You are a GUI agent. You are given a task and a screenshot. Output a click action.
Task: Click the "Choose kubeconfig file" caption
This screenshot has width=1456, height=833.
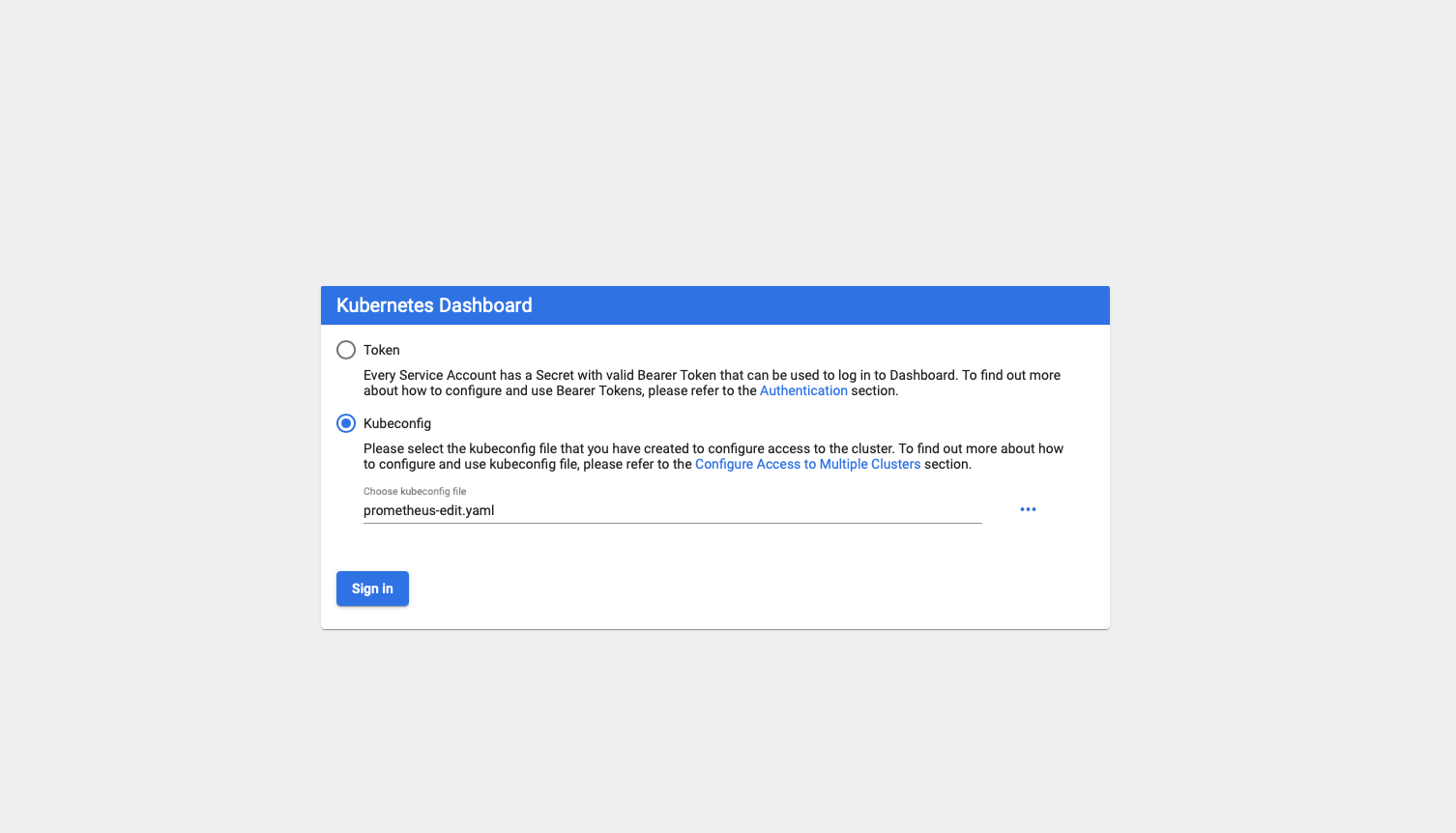point(415,491)
